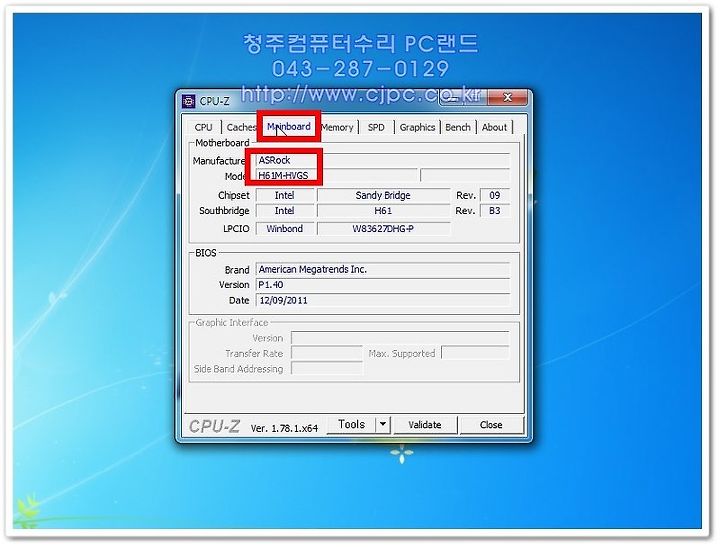720x547 pixels.
Task: Click the Tools button
Action: (351, 425)
